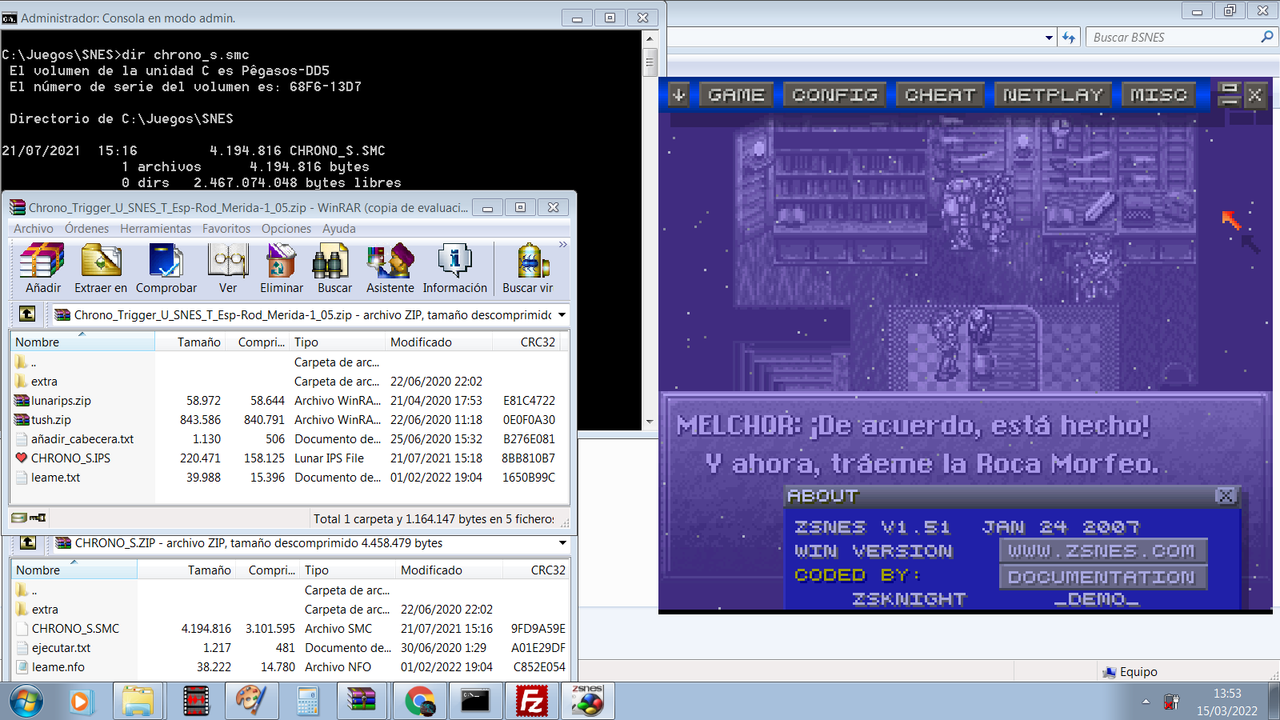Viewport: 1280px width, 720px height.
Task: Open the NETPLAY menu in ZSNES
Action: click(1053, 95)
